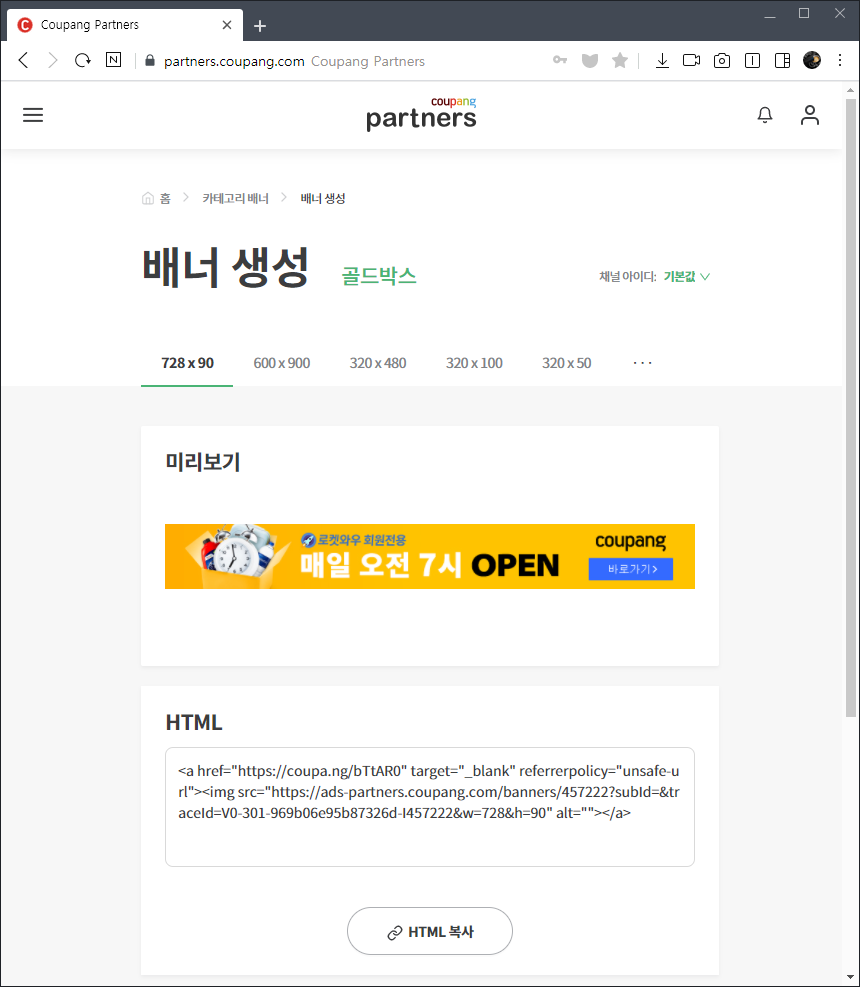The image size is (860, 987).
Task: Click scrollbar up arrow
Action: [x=851, y=90]
